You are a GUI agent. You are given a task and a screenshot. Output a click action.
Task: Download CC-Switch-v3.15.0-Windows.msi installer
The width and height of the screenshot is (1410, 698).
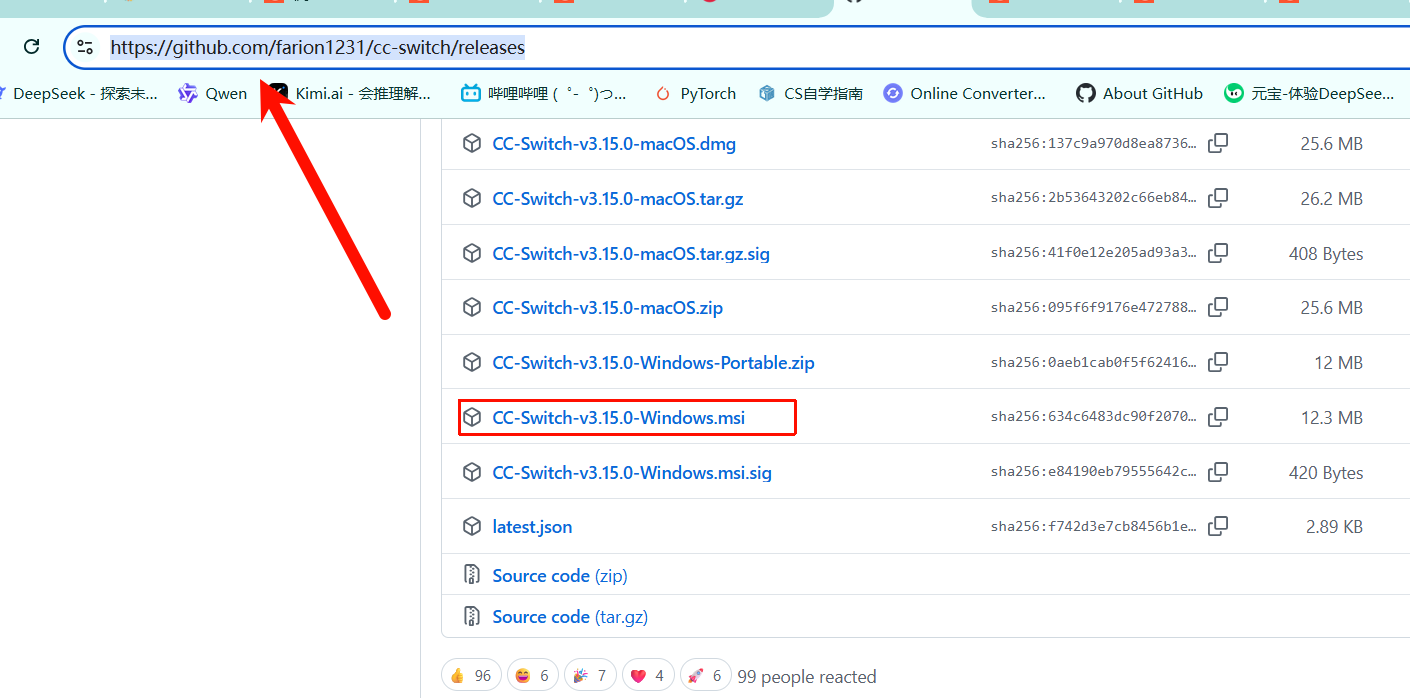click(x=619, y=418)
